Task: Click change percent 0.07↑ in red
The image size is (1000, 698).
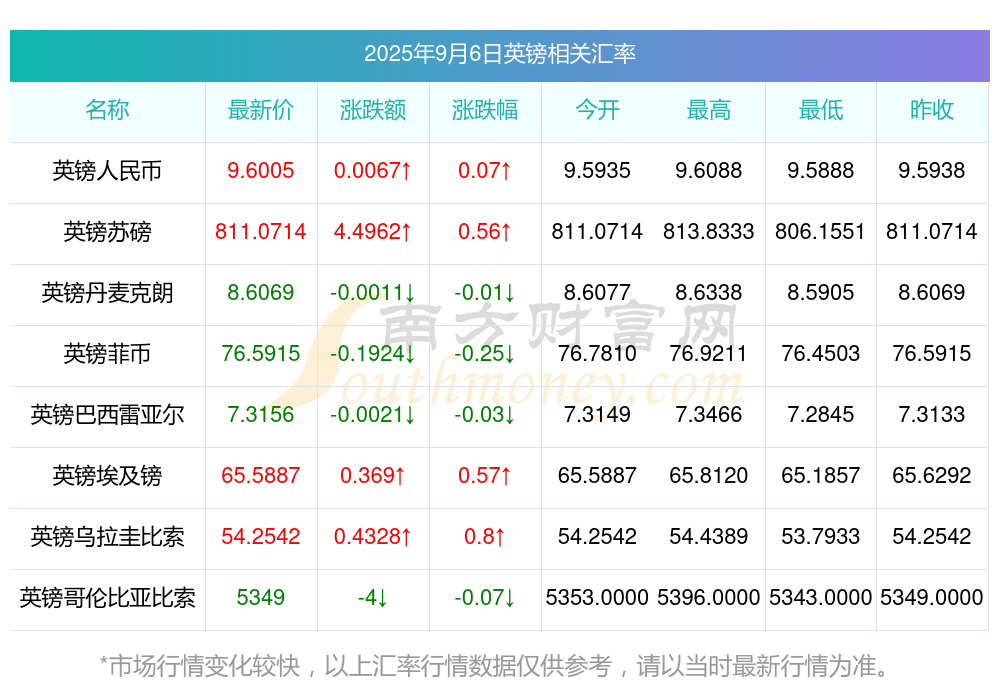Action: (485, 171)
